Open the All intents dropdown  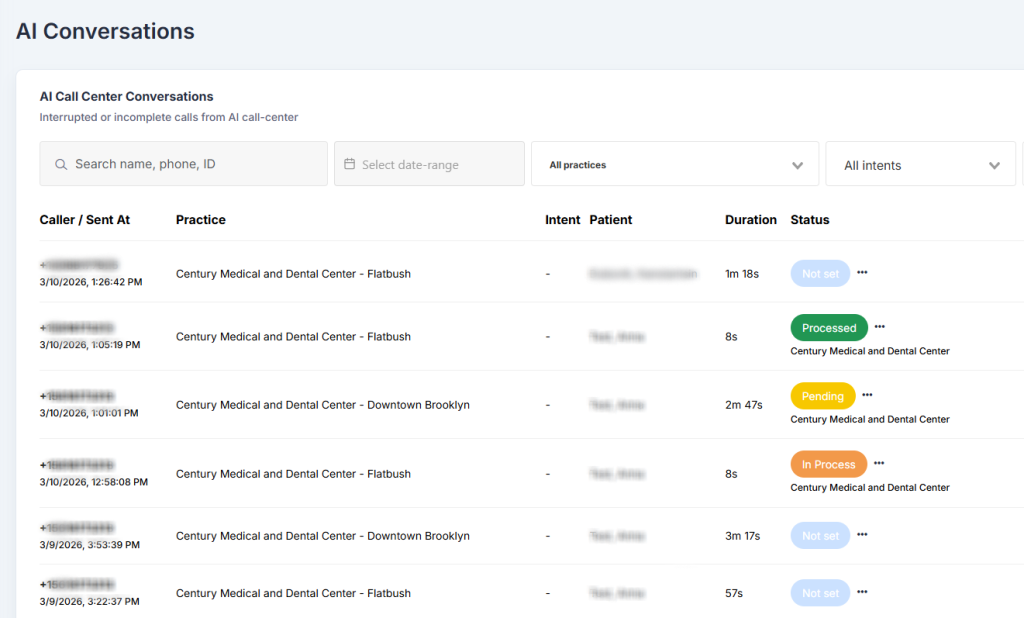(x=920, y=164)
